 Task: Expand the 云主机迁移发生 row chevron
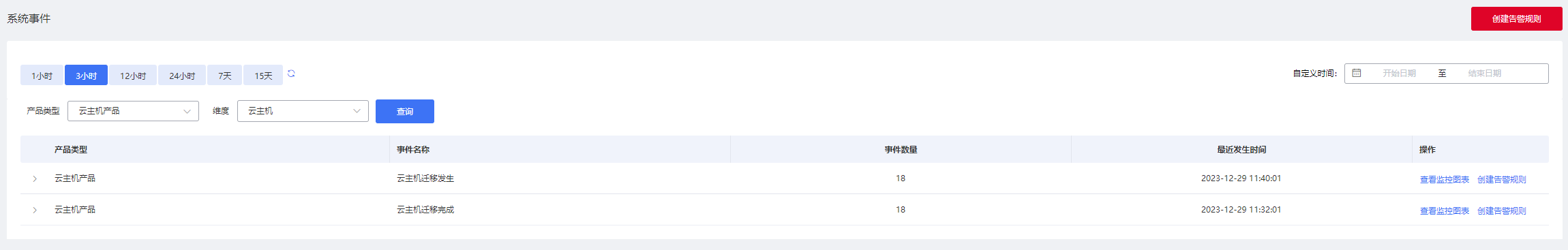[x=35, y=178]
